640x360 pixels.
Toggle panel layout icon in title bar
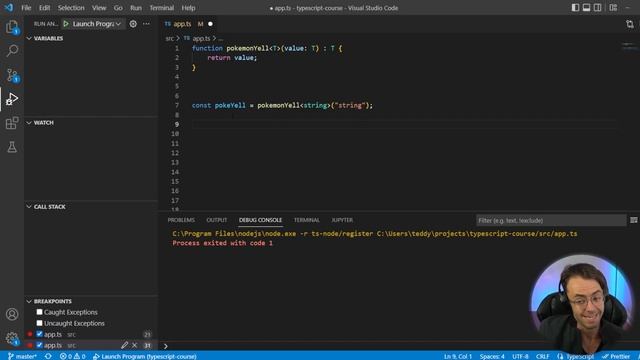point(586,8)
